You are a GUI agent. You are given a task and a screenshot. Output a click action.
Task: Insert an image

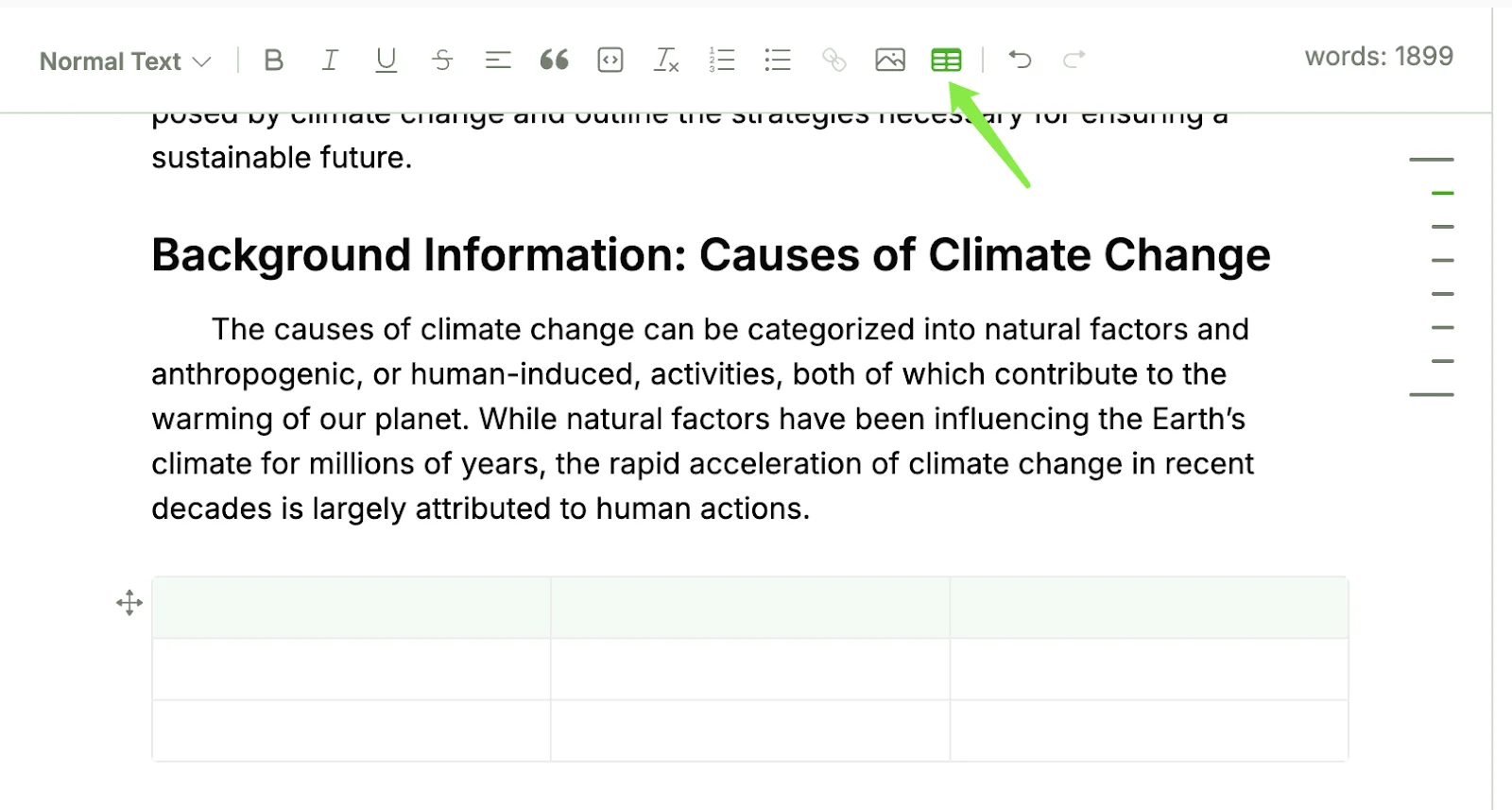click(890, 60)
